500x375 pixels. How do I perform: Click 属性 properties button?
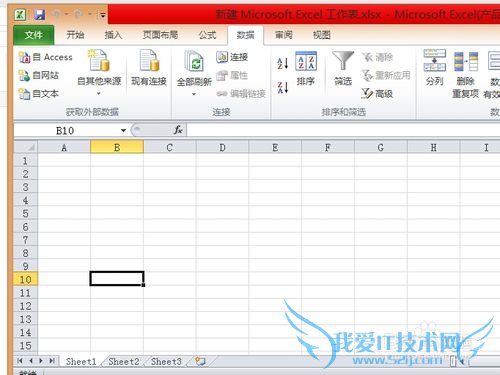232,76
